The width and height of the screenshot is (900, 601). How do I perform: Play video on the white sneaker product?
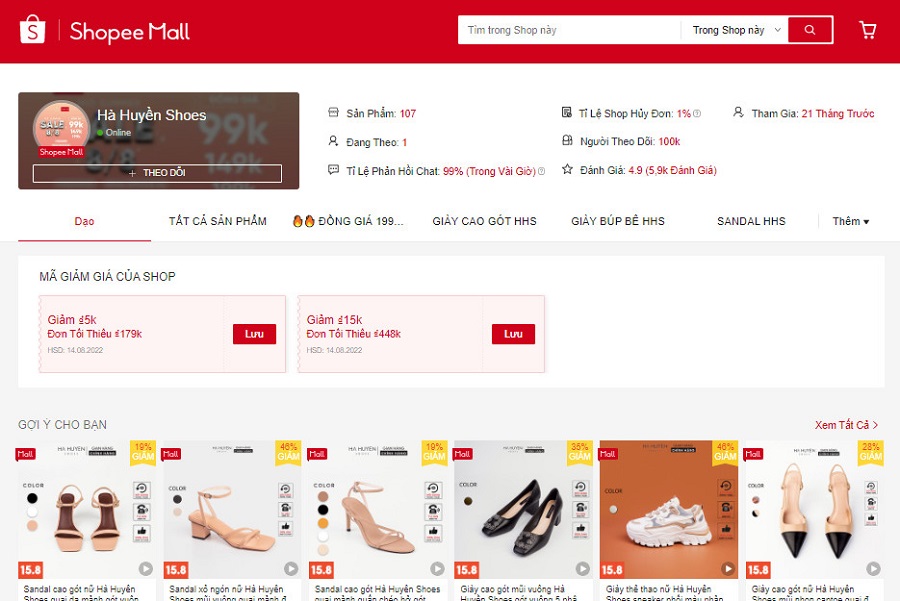728,568
